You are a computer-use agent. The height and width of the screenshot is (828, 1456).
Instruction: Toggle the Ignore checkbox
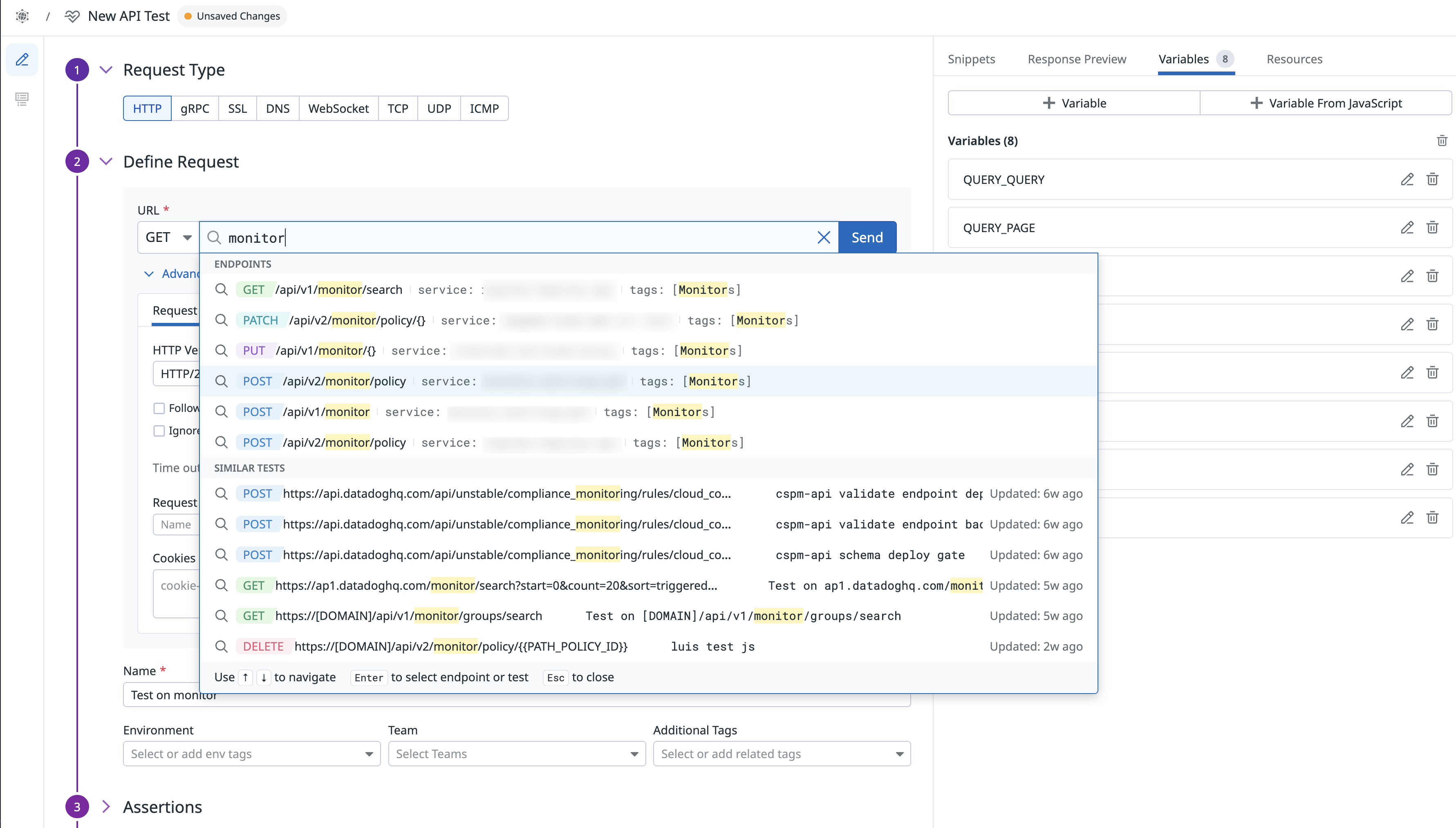pyautogui.click(x=159, y=430)
